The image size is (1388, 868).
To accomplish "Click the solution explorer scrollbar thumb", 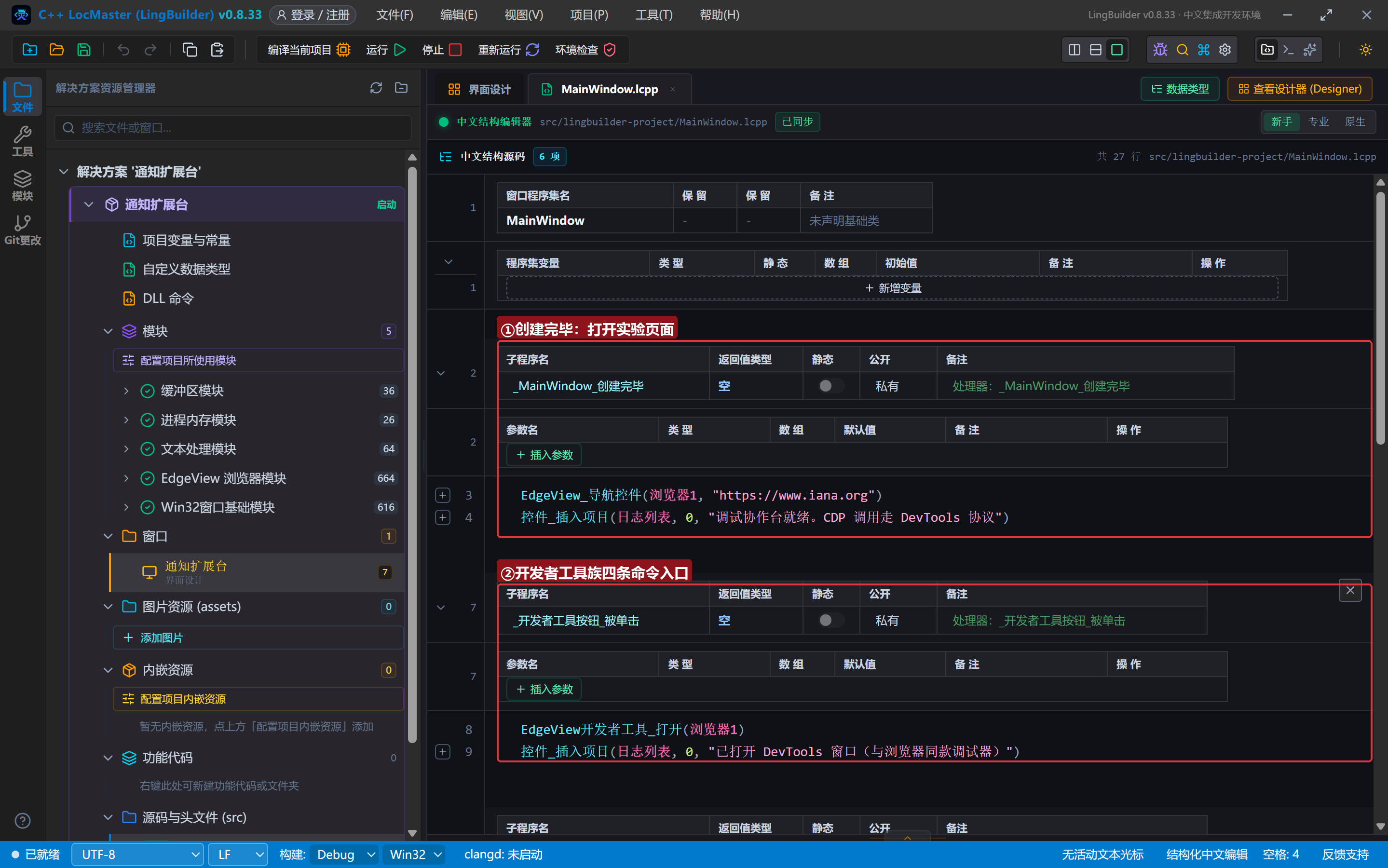I will (x=412, y=455).
